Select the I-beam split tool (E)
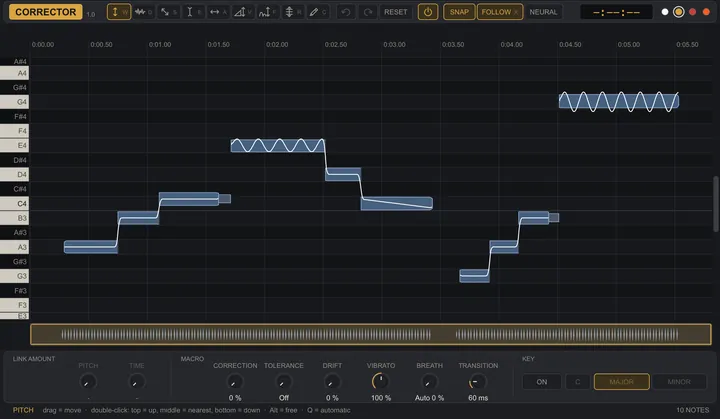 pyautogui.click(x=193, y=12)
